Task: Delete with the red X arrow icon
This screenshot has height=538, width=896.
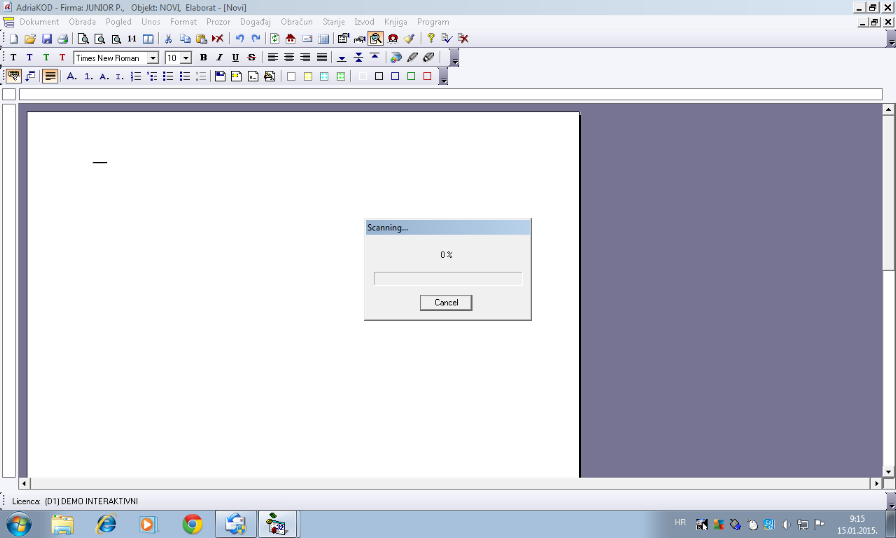Action: coord(218,39)
